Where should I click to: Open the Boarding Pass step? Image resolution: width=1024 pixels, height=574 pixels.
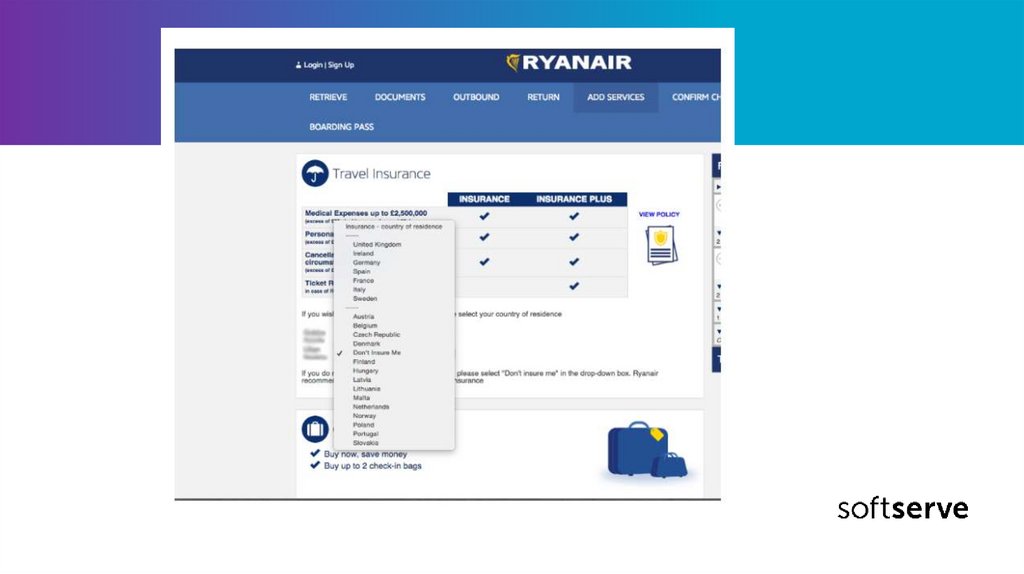coord(342,127)
